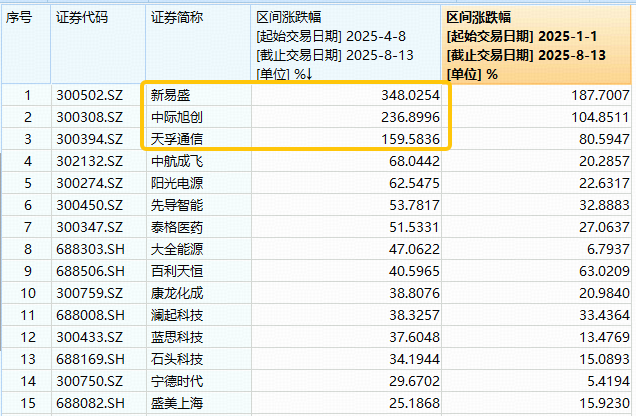The image size is (636, 416).
Task: Select stock code 300274.SZ
Action: coord(89,183)
